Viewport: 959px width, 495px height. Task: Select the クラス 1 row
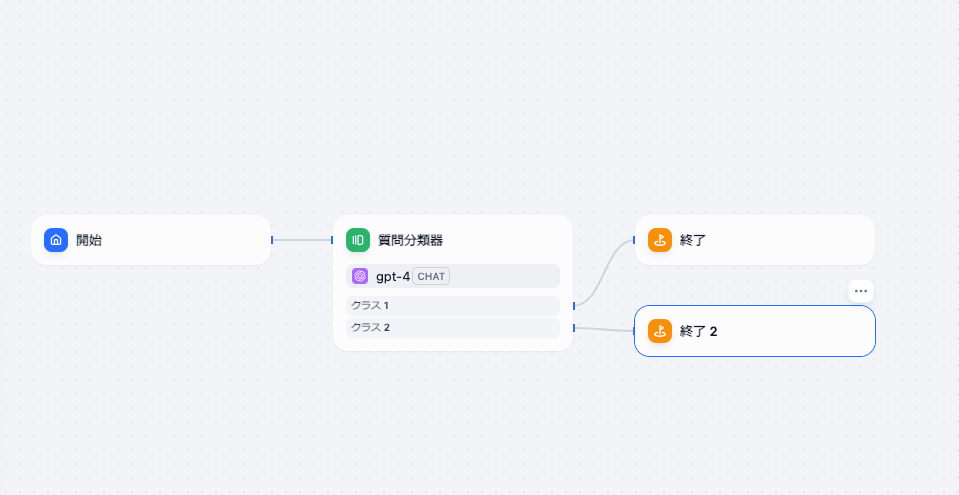[452, 305]
